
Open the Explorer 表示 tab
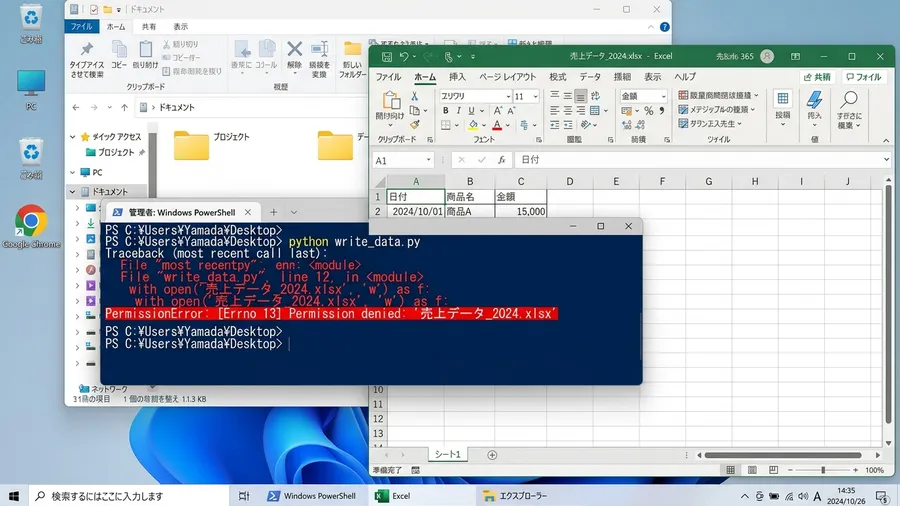[181, 26]
